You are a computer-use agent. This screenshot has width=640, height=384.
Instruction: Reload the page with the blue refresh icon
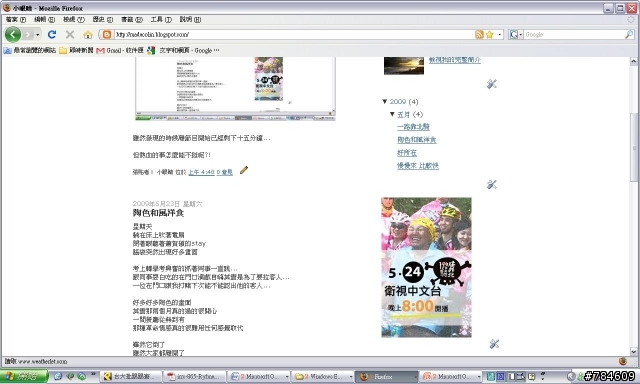click(x=52, y=35)
